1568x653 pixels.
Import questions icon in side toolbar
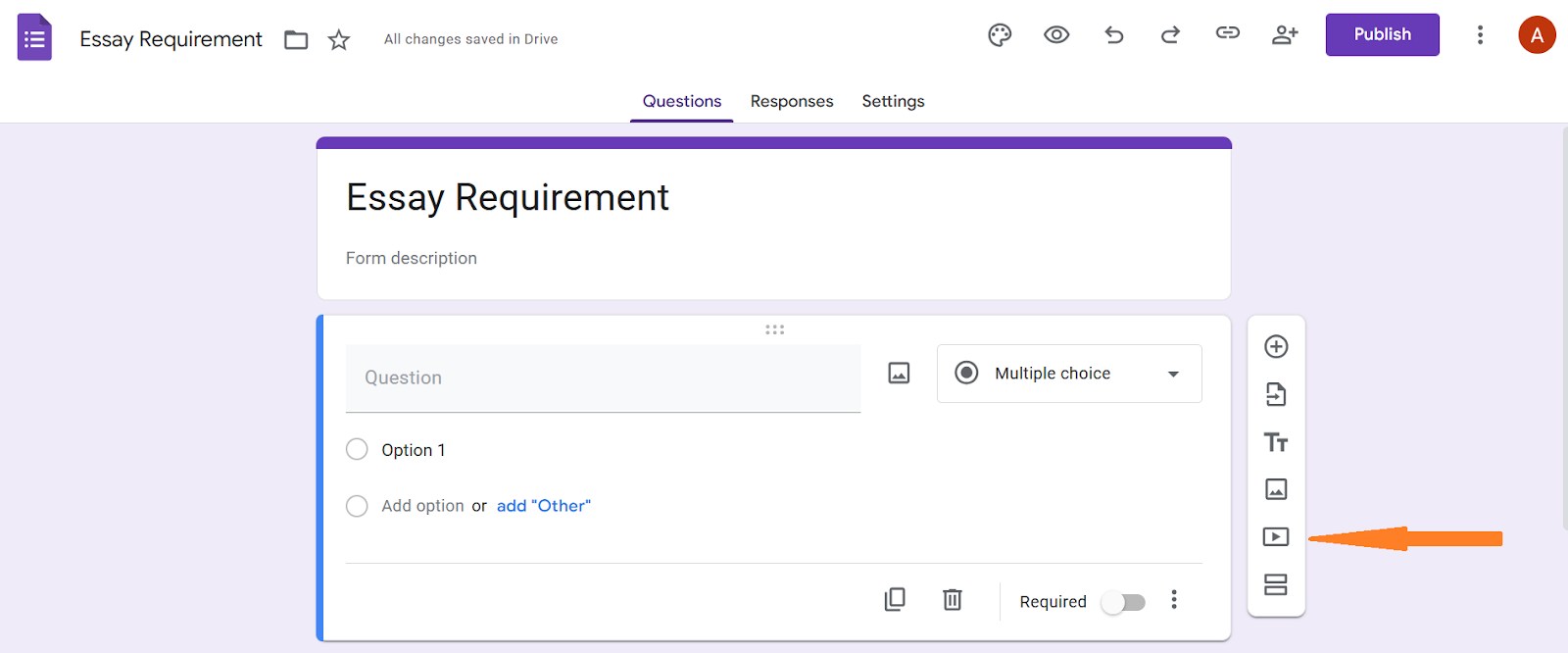pyautogui.click(x=1276, y=394)
